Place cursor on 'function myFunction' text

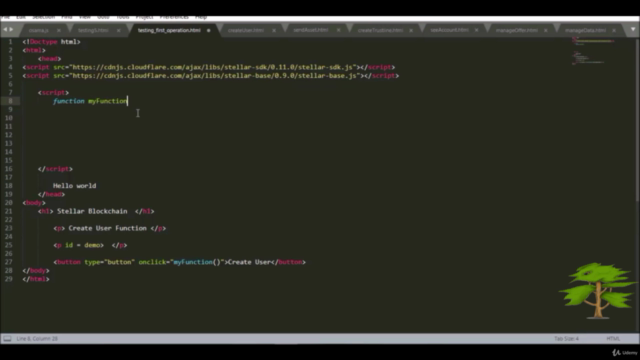click(90, 101)
